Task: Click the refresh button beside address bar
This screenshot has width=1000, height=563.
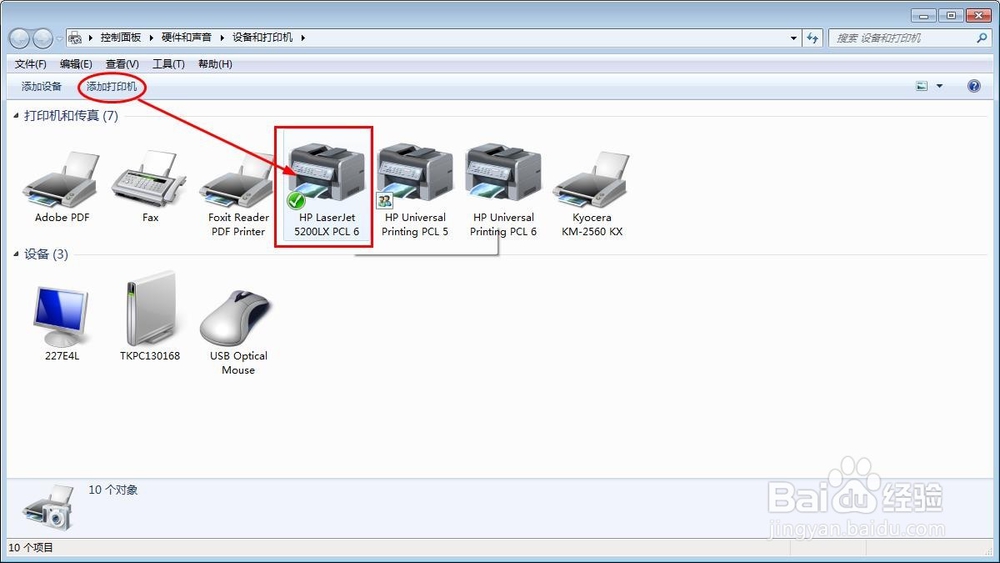Action: (812, 38)
